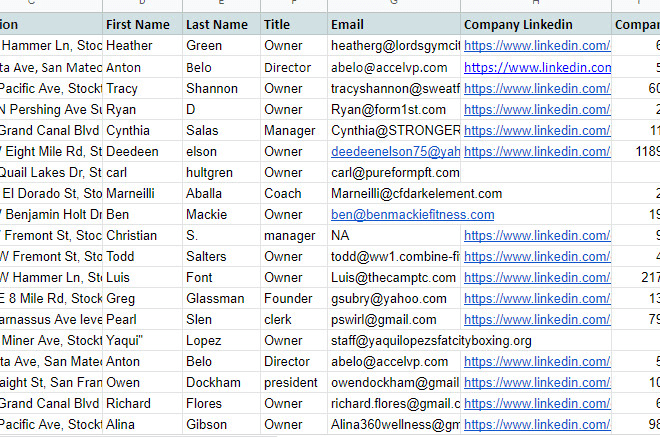Open LinkedIn link in Owen Dockham's row
The height and width of the screenshot is (437, 660).
(x=536, y=382)
